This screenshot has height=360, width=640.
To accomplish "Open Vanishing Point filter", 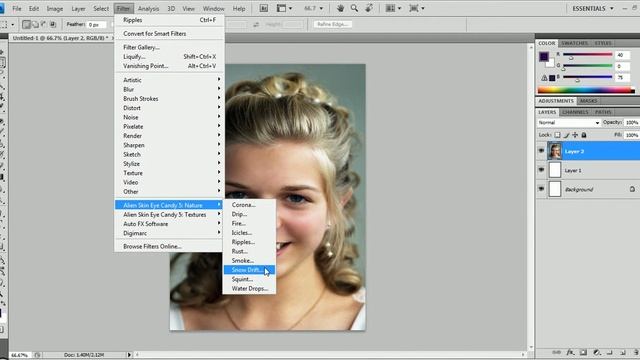I will 169,66.
